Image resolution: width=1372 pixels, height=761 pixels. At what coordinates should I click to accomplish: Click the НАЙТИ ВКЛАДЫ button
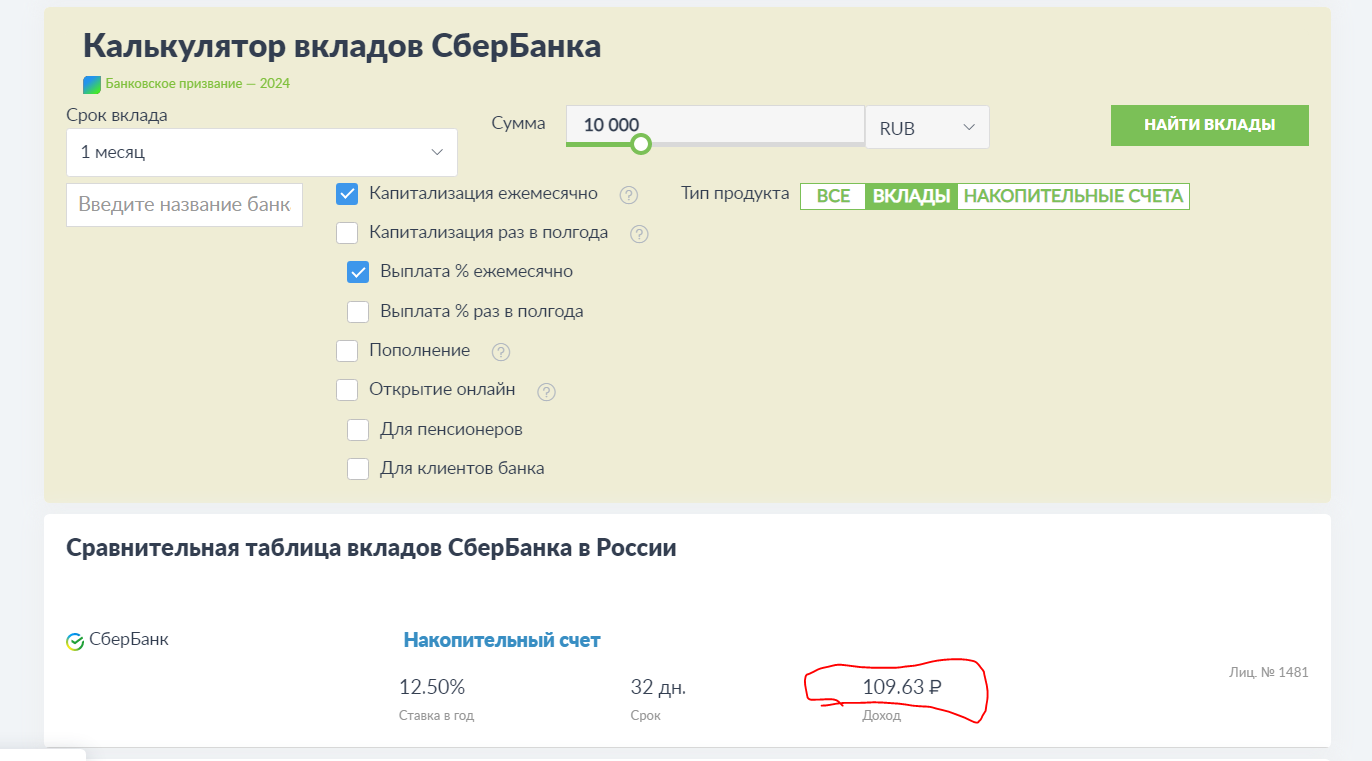[1210, 125]
